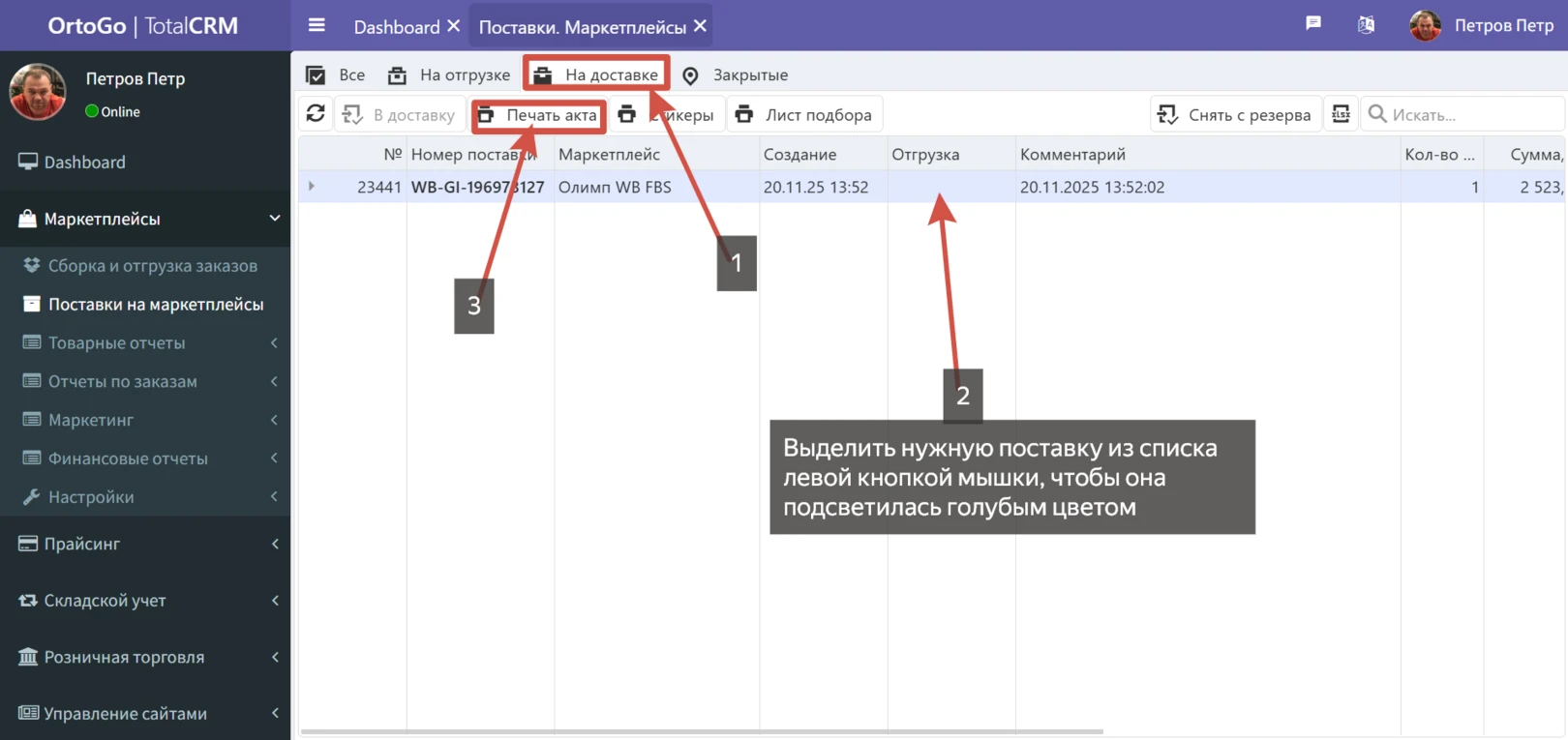Screen dimensions: 1568x740
Task: Click the hamburger menu icon
Action: point(317,26)
